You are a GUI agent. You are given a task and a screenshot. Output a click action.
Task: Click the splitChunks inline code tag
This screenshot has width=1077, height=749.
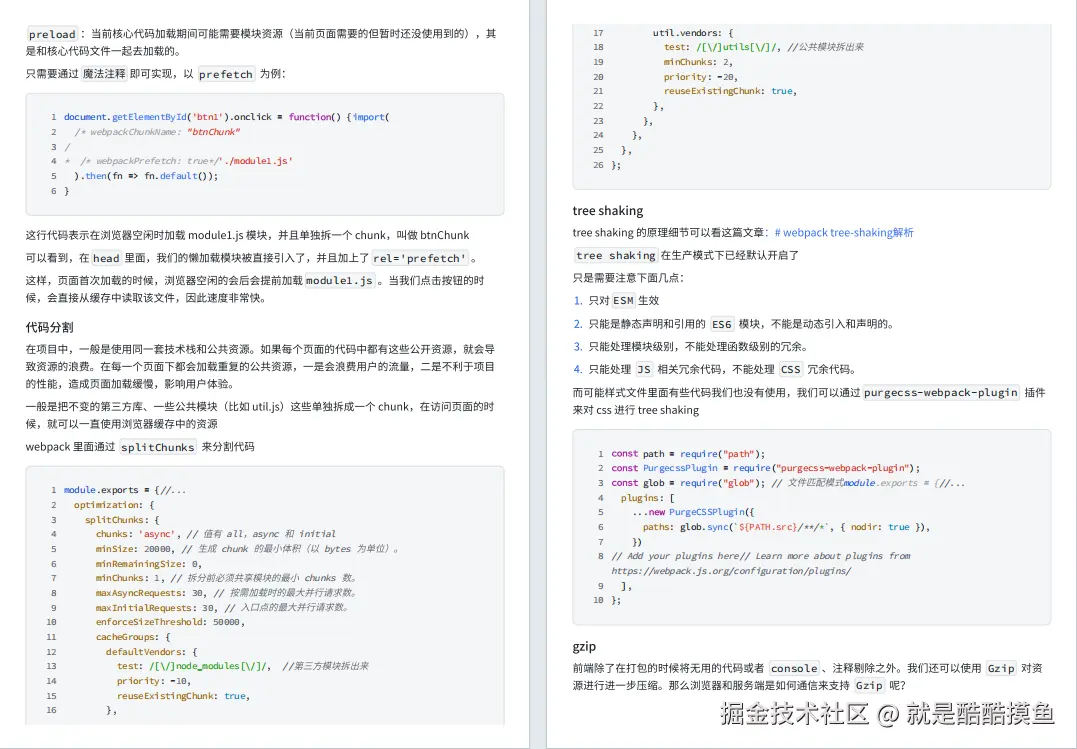pyautogui.click(x=157, y=447)
